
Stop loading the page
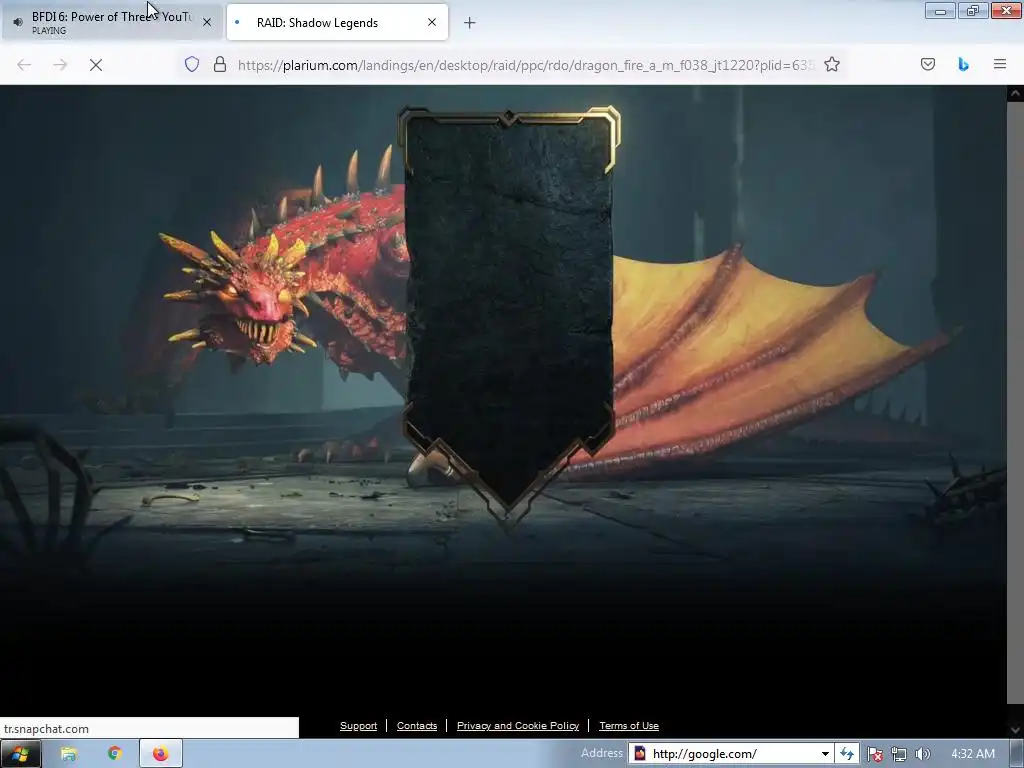96,65
